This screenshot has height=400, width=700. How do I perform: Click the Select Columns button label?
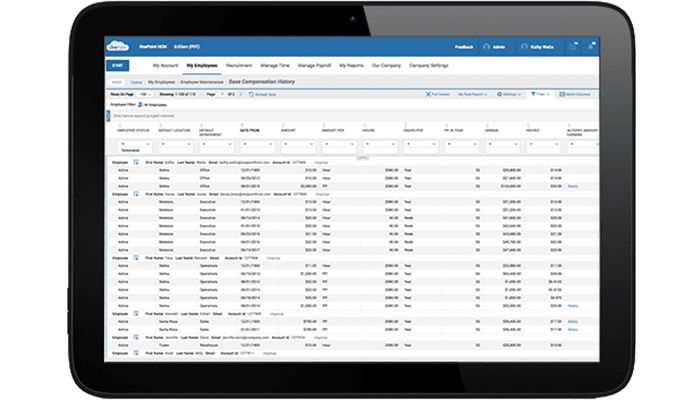(x=578, y=94)
